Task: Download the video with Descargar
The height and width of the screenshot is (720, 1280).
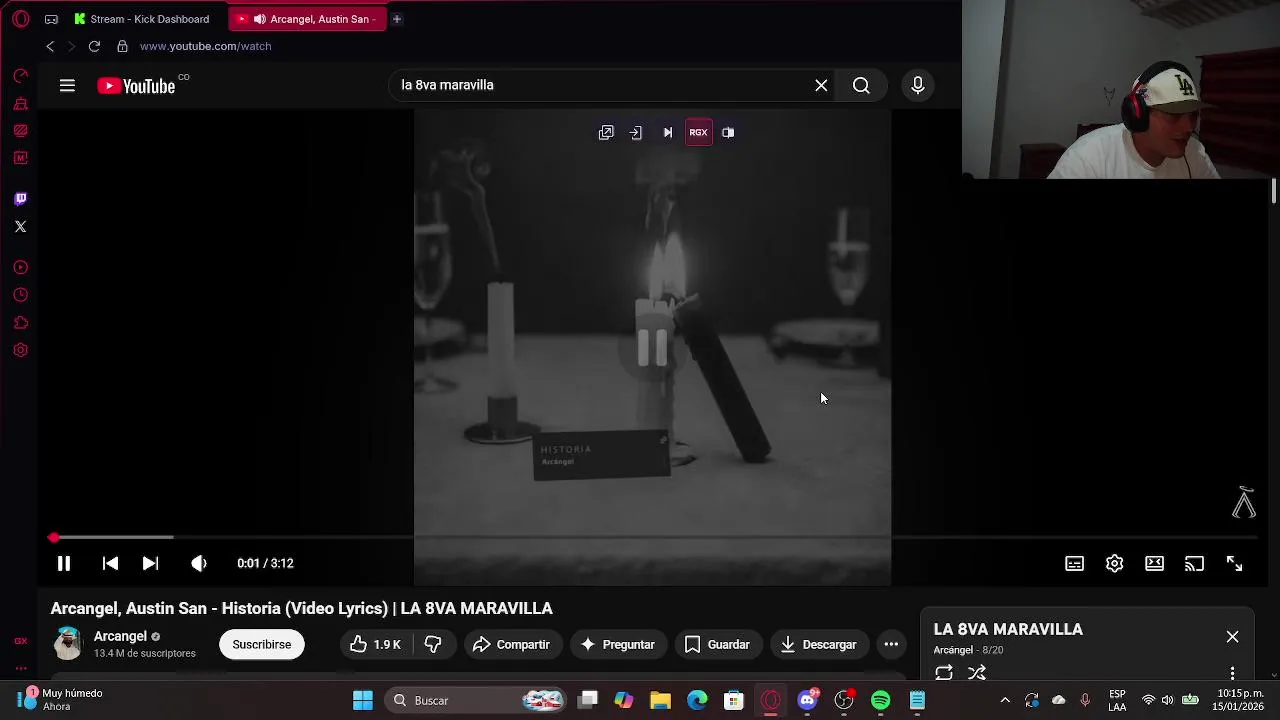Action: (x=819, y=645)
